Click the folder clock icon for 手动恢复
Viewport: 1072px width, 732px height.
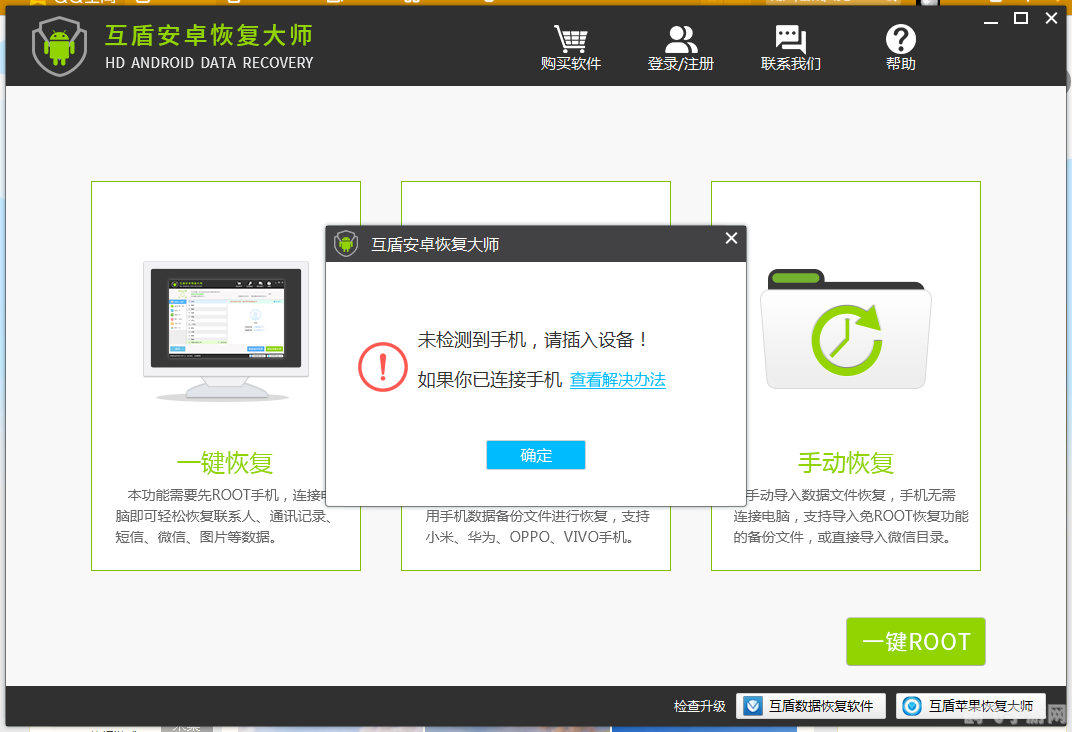click(x=845, y=330)
